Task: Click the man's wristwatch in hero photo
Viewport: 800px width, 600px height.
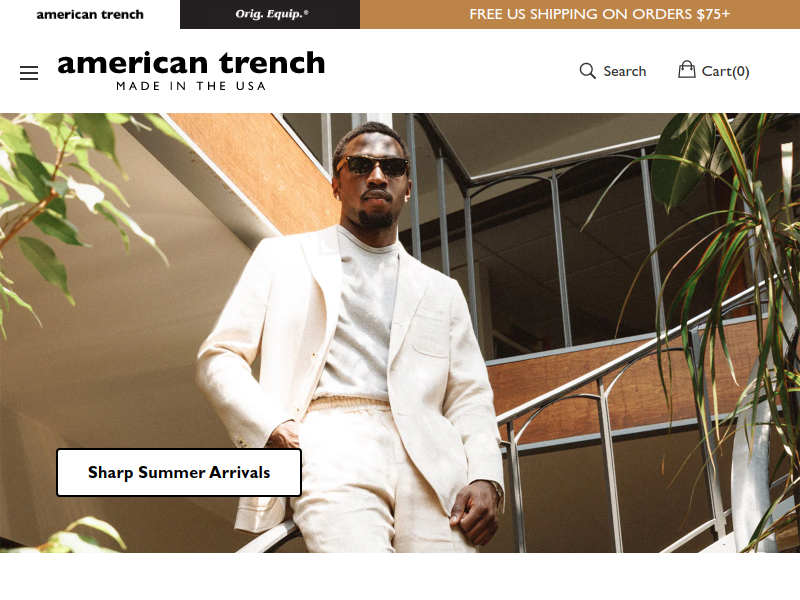Action: click(496, 490)
